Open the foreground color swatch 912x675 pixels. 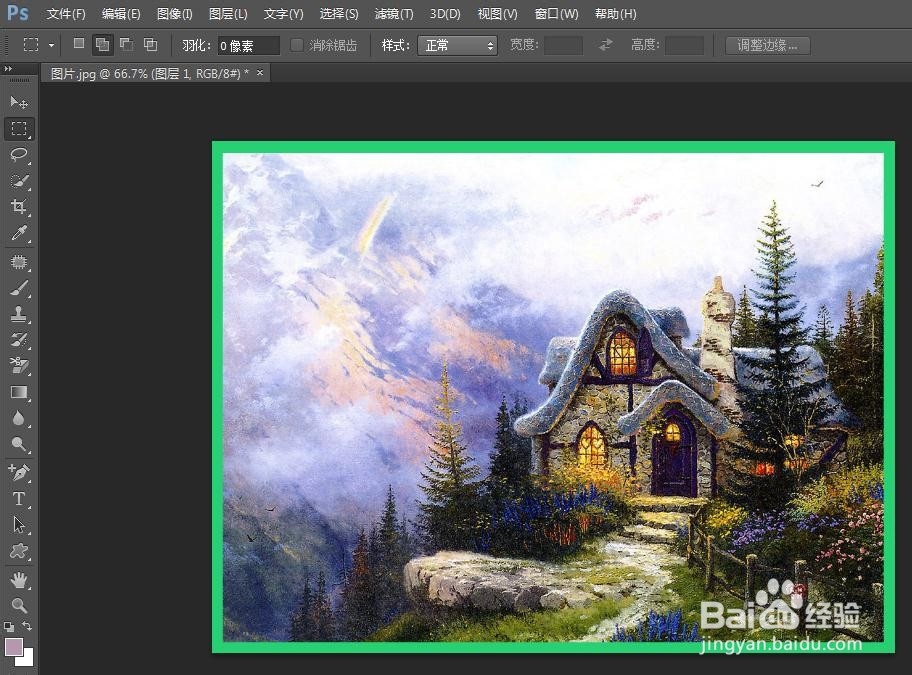click(x=14, y=647)
